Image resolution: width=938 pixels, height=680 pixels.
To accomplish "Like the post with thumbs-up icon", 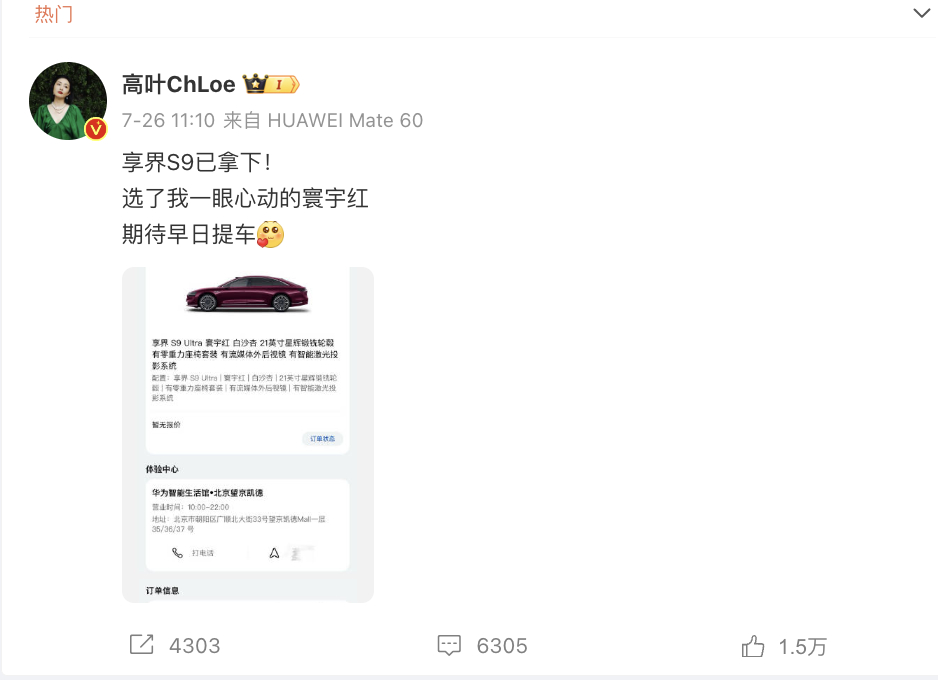I will click(x=753, y=646).
